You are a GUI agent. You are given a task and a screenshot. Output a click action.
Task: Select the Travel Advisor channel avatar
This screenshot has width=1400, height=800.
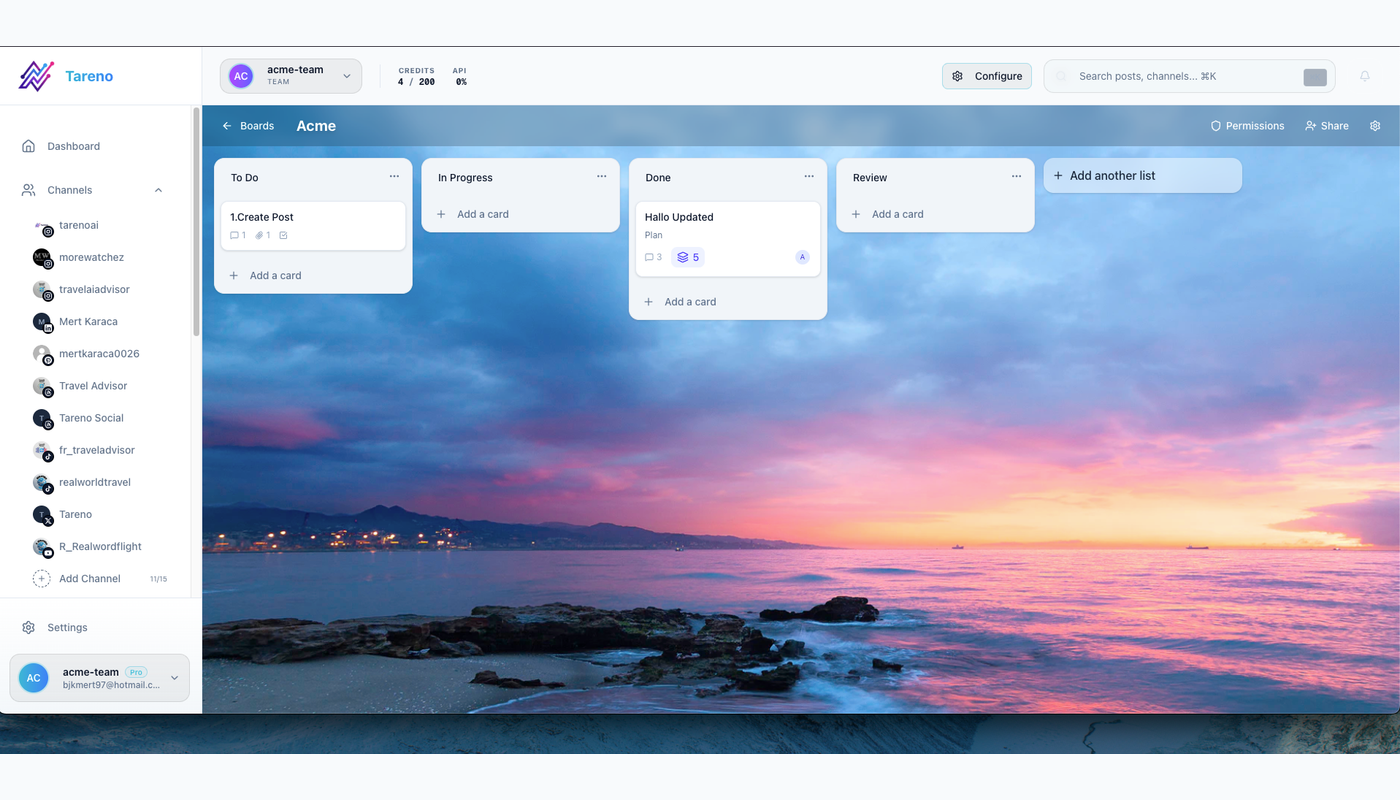coord(42,386)
